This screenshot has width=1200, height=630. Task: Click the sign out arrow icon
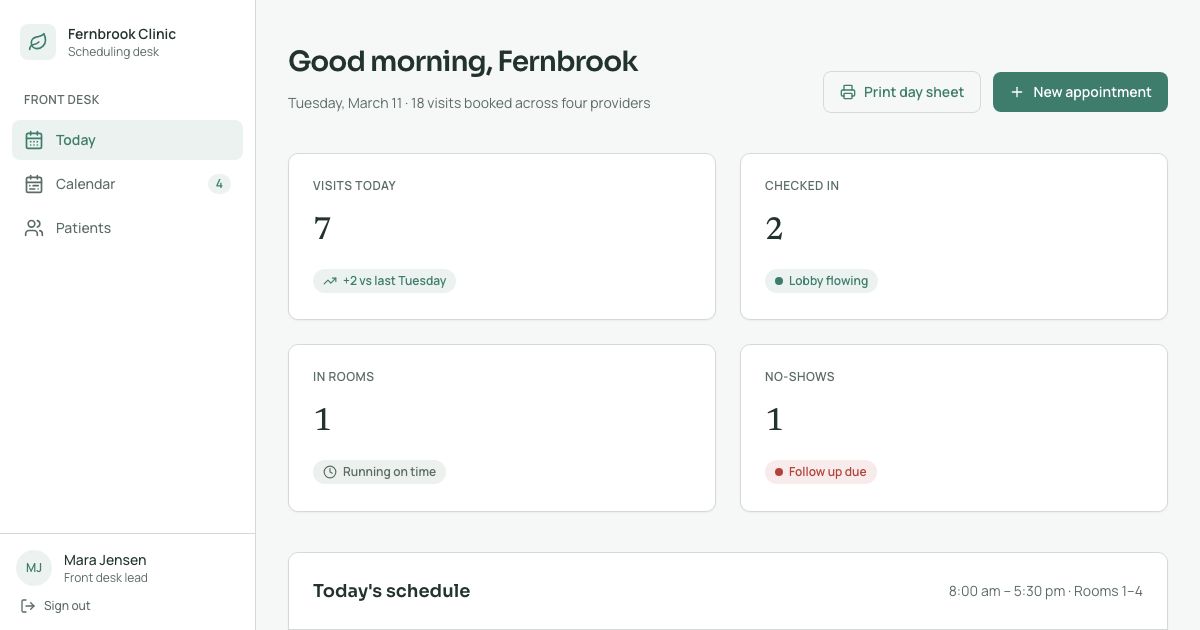tap(28, 606)
